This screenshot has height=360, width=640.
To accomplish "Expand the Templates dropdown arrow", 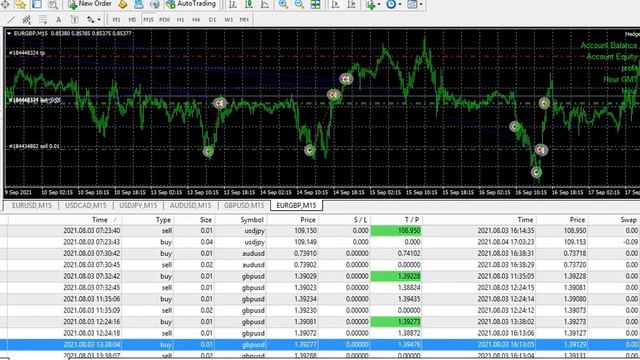I will tap(421, 4).
